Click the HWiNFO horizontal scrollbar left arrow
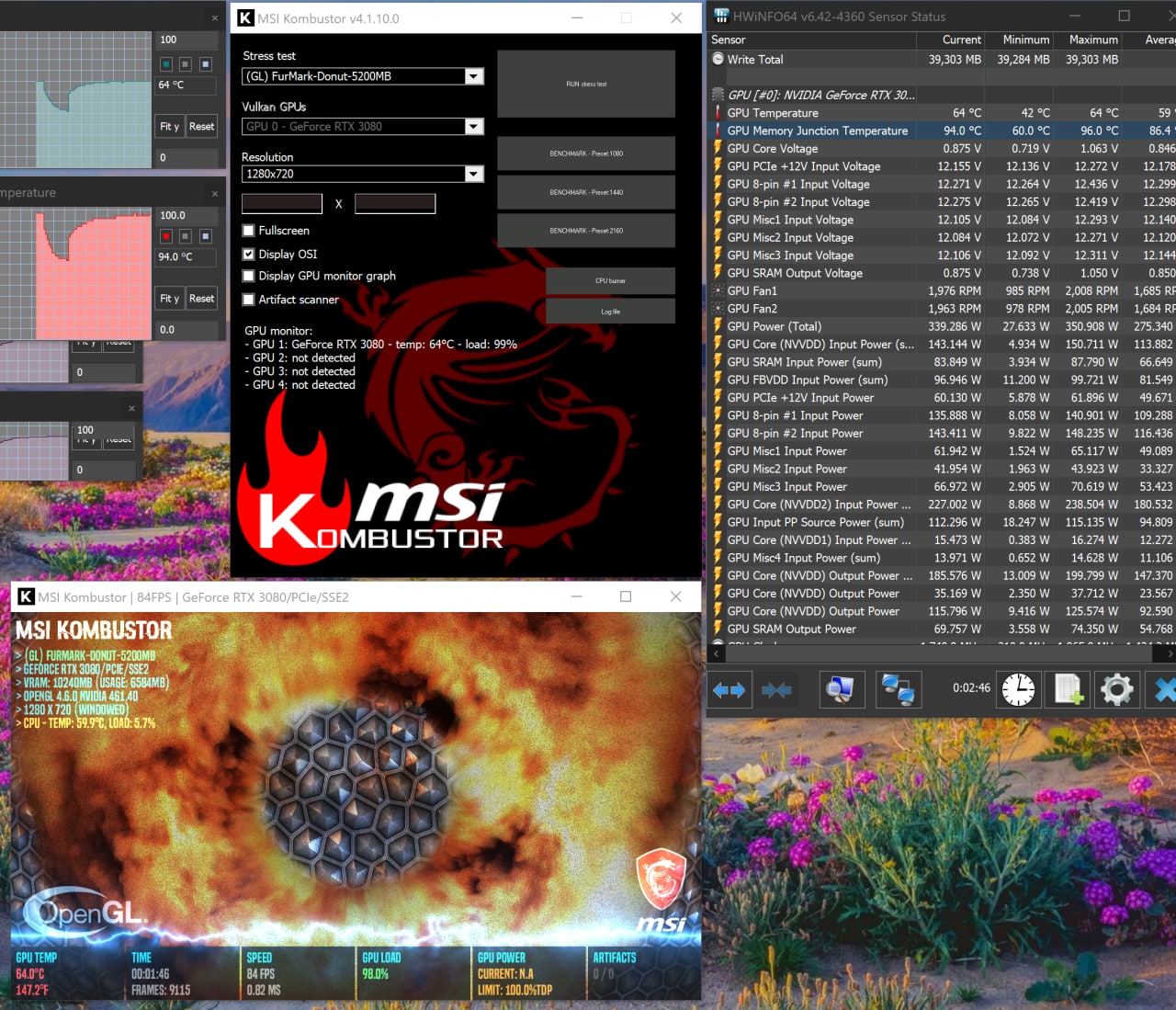1176x1010 pixels. point(717,653)
